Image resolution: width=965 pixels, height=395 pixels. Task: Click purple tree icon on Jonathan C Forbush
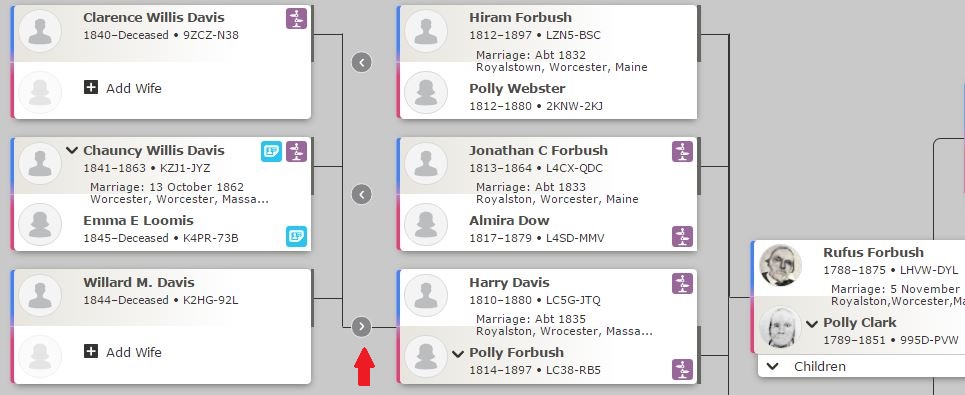[x=682, y=151]
